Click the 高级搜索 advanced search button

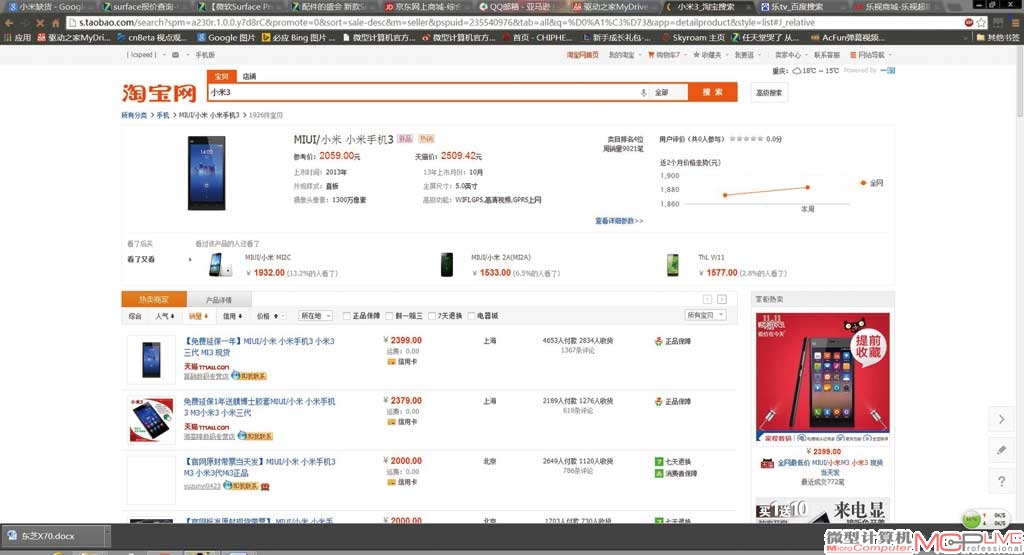[x=769, y=93]
